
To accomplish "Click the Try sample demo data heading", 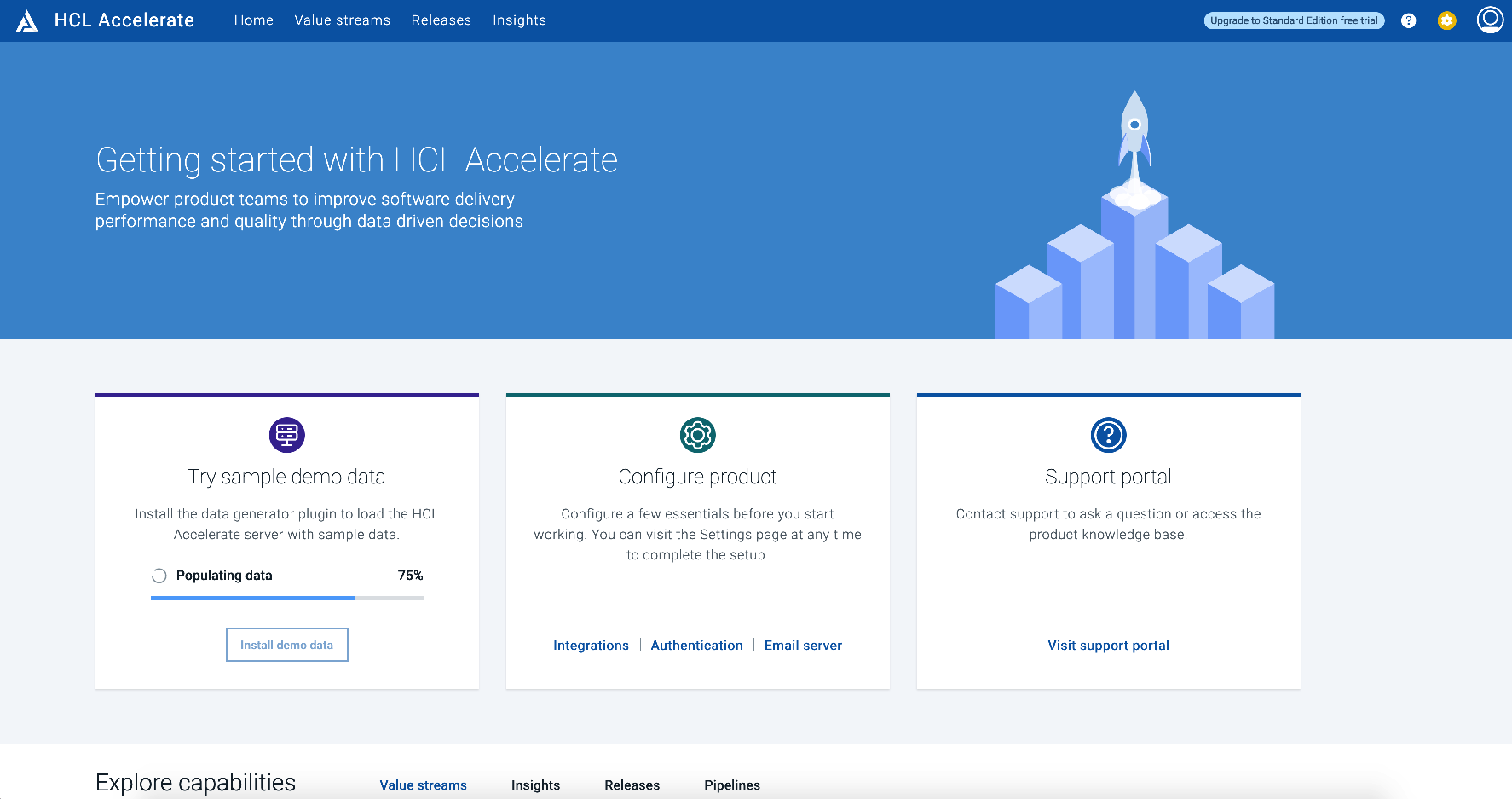I will 287,477.
